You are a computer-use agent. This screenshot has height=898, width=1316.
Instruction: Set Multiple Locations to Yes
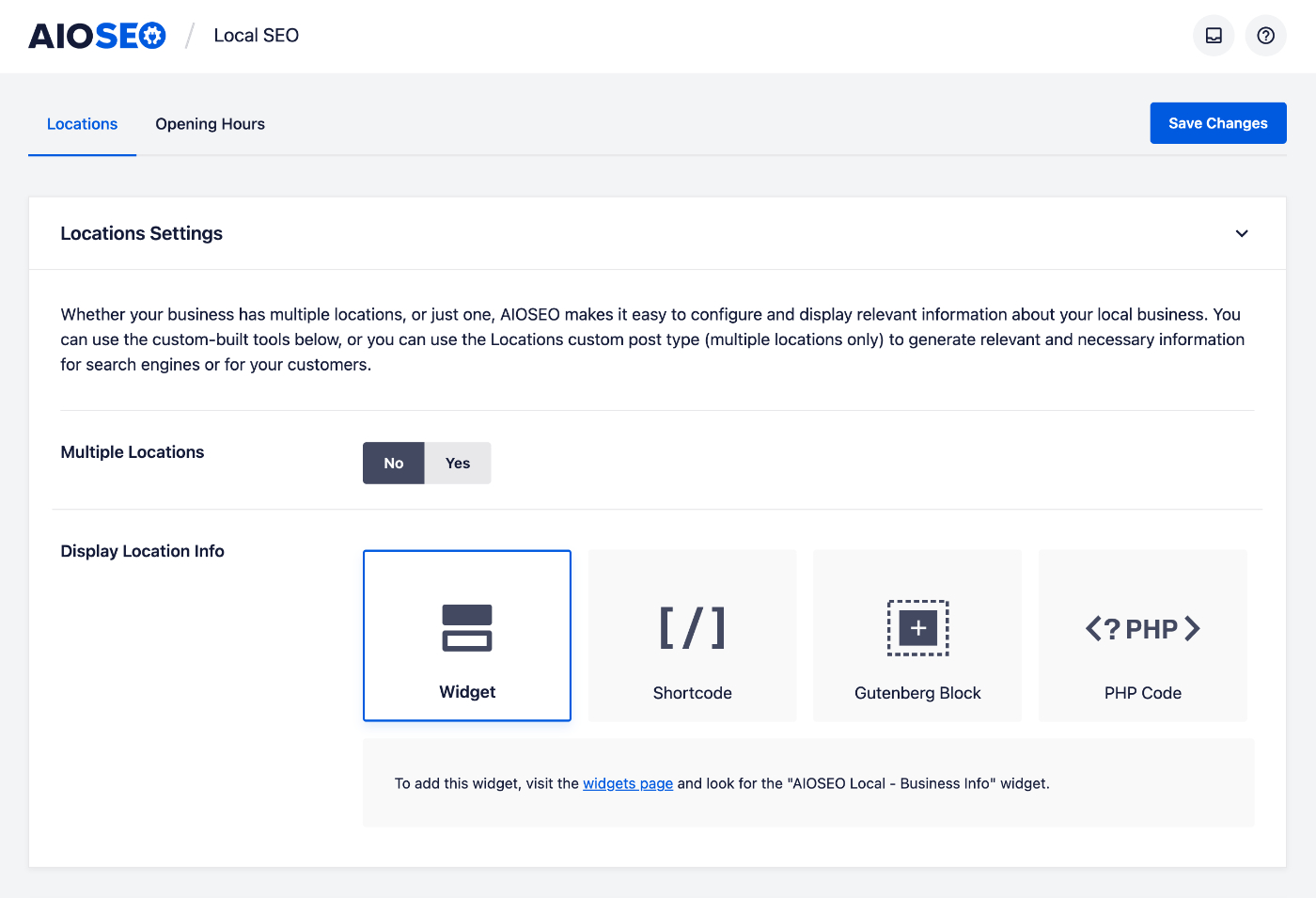458,464
